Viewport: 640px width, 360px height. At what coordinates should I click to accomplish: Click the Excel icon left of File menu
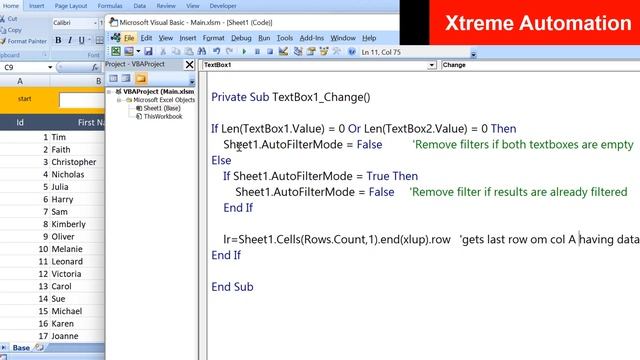pyautogui.click(x=116, y=38)
